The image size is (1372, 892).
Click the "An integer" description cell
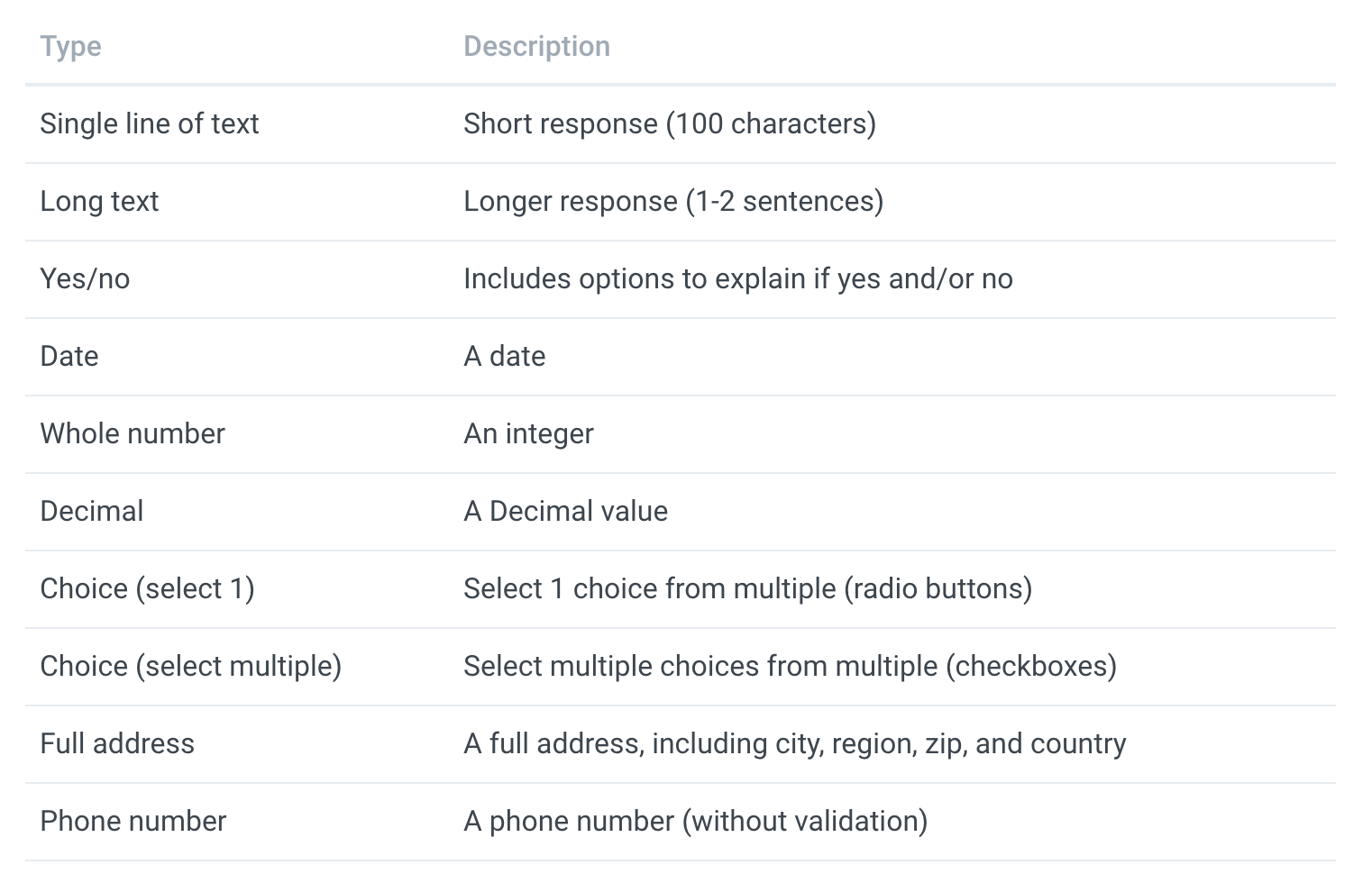[x=528, y=434]
